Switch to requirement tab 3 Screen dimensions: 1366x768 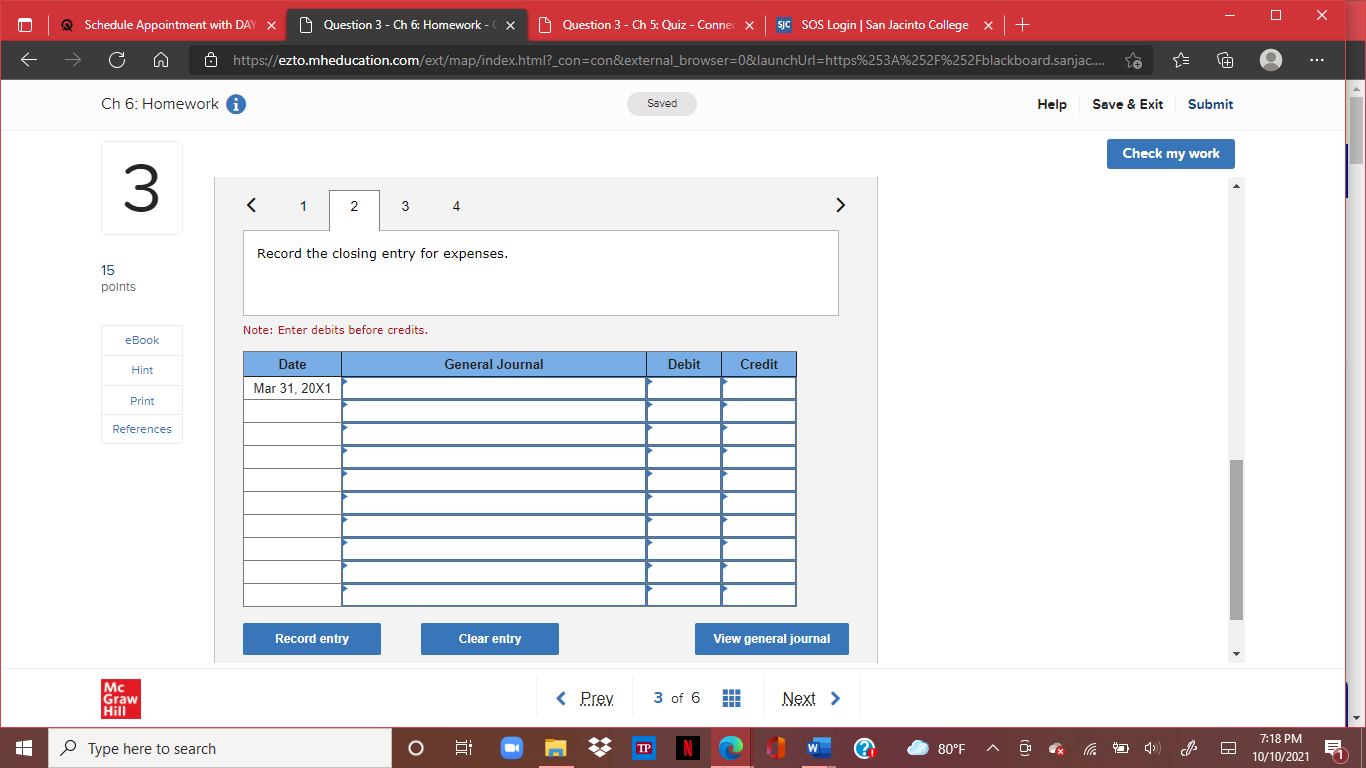coord(405,206)
